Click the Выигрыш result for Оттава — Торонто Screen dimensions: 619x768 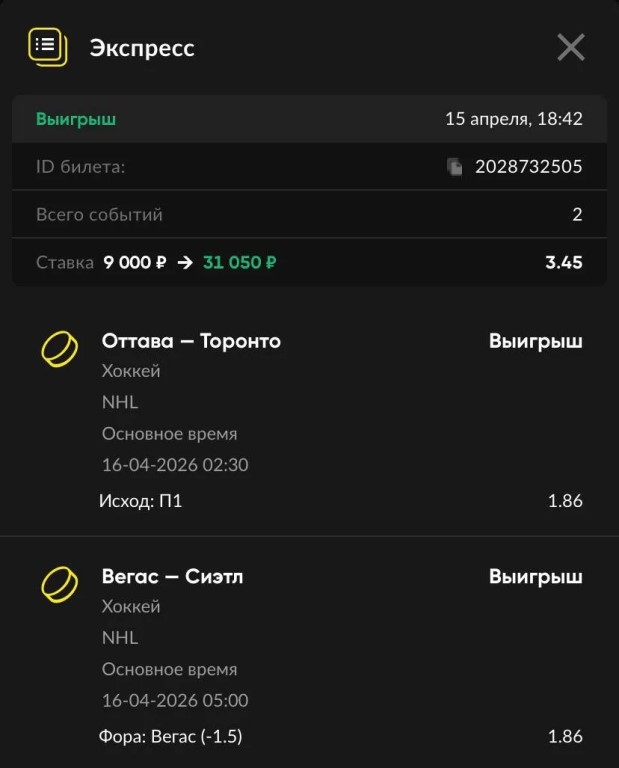tap(535, 341)
